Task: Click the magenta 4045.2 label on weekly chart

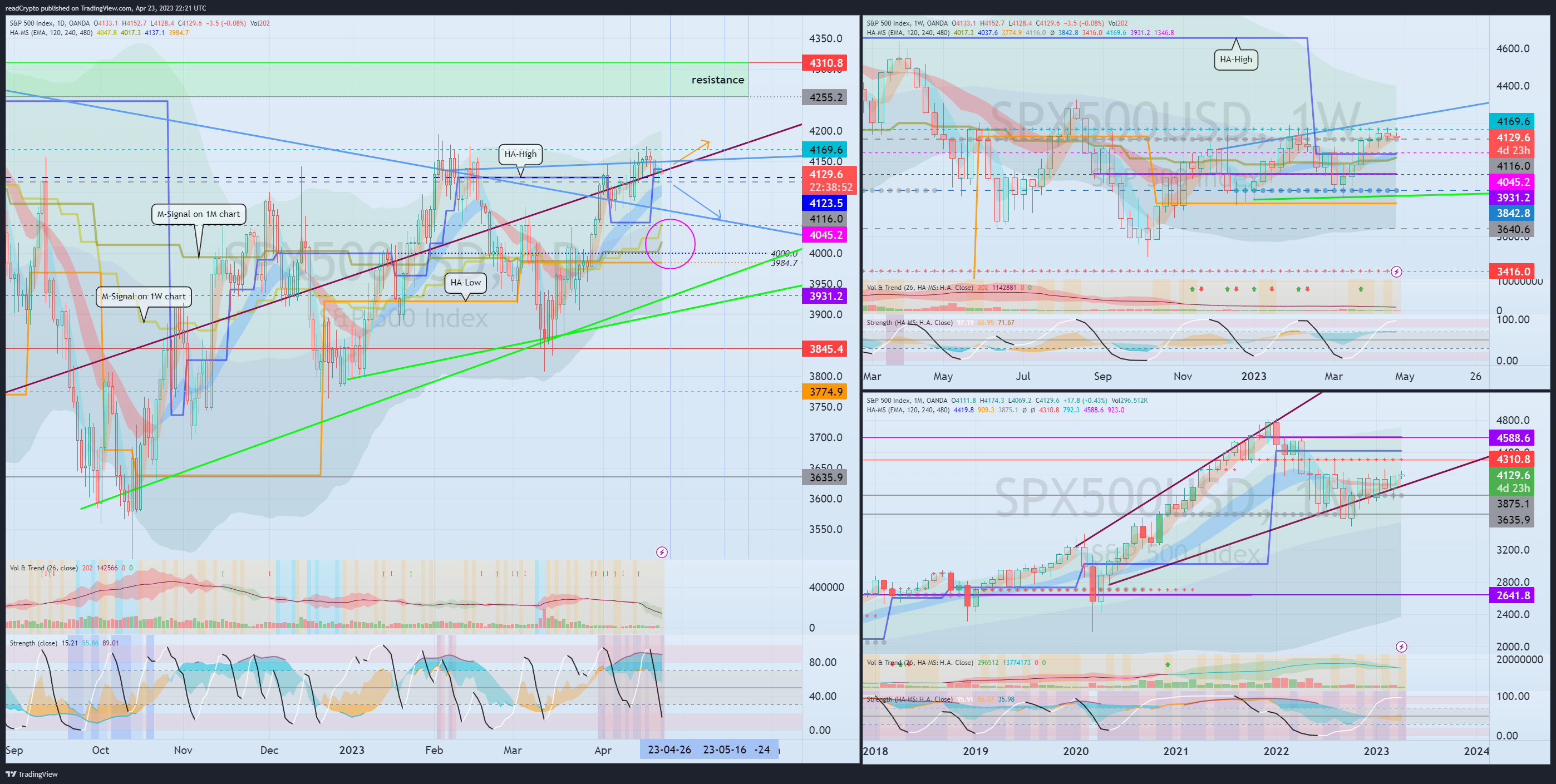Action: [1513, 182]
